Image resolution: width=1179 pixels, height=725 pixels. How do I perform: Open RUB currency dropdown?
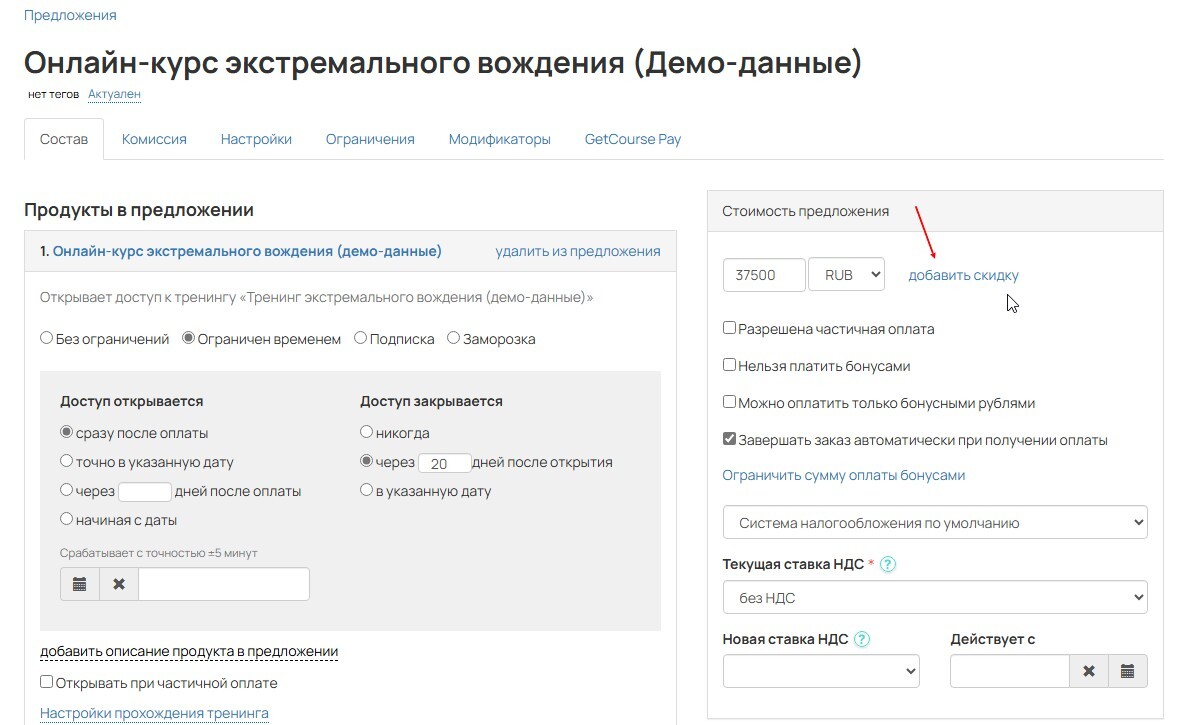pyautogui.click(x=847, y=275)
